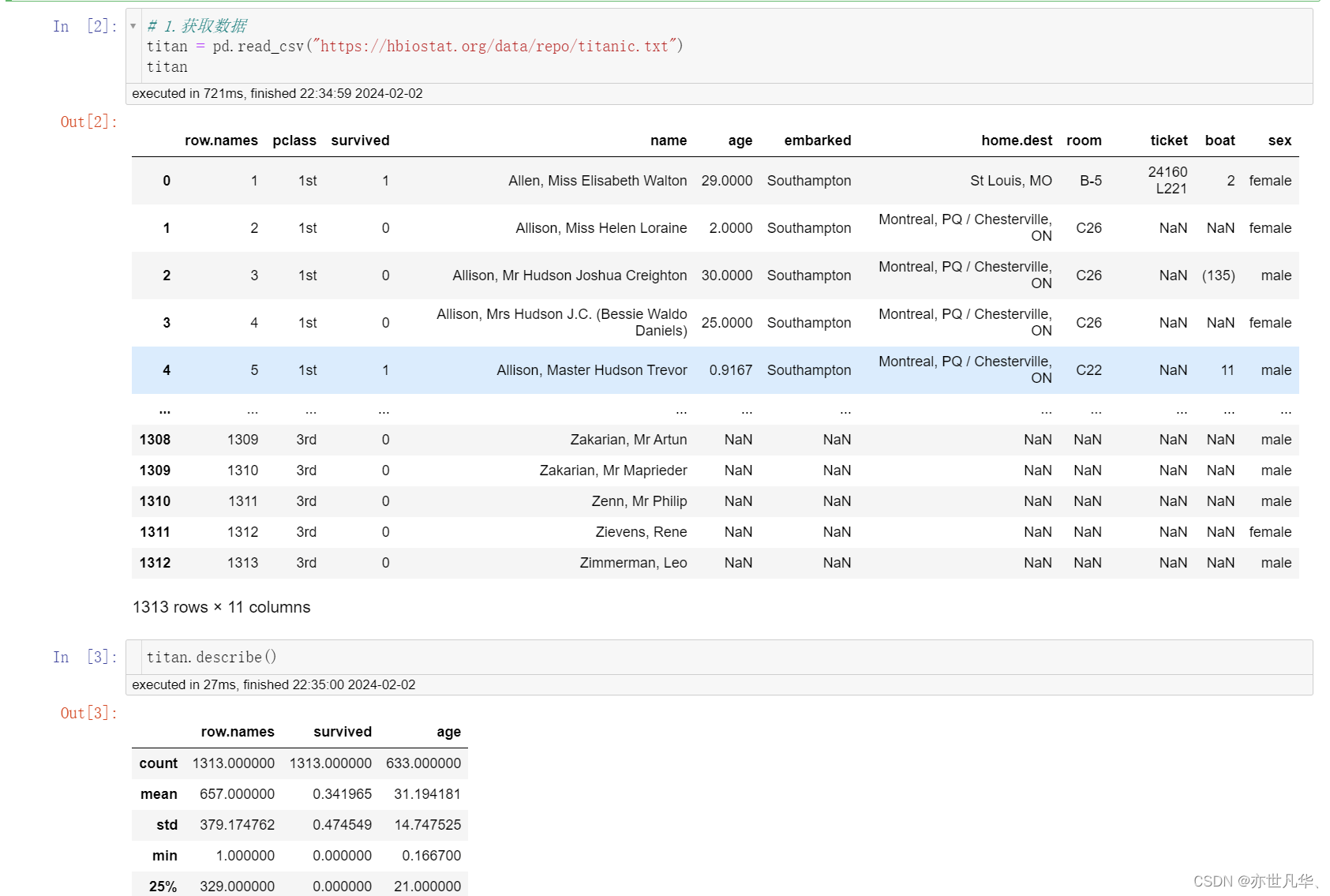Click the mean survived value 0.341965
Image resolution: width=1330 pixels, height=896 pixels.
coord(342,794)
